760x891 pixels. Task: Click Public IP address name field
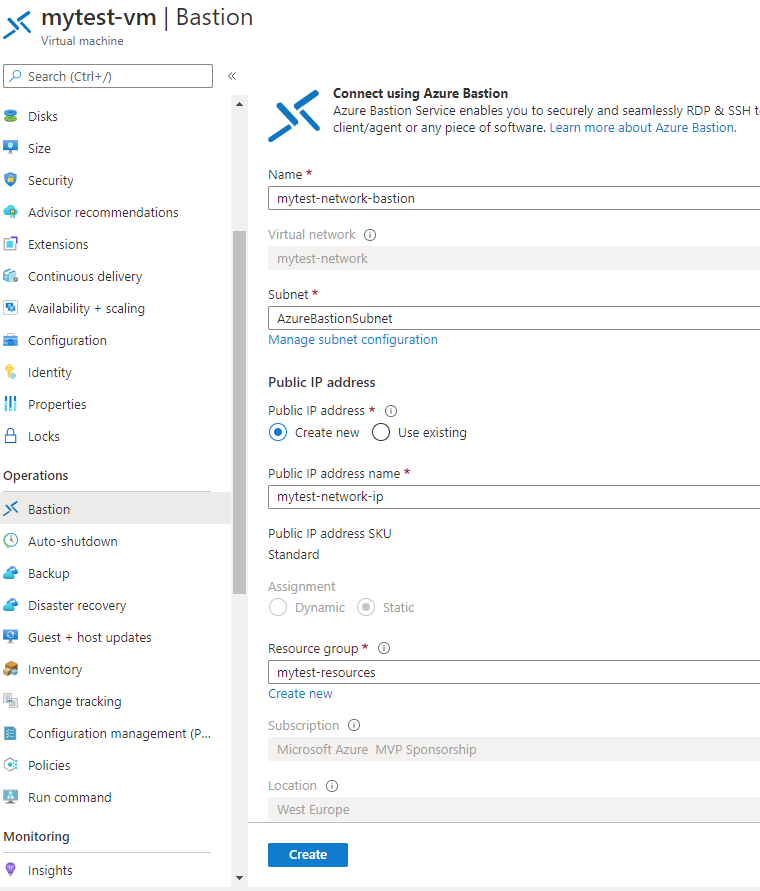point(514,497)
